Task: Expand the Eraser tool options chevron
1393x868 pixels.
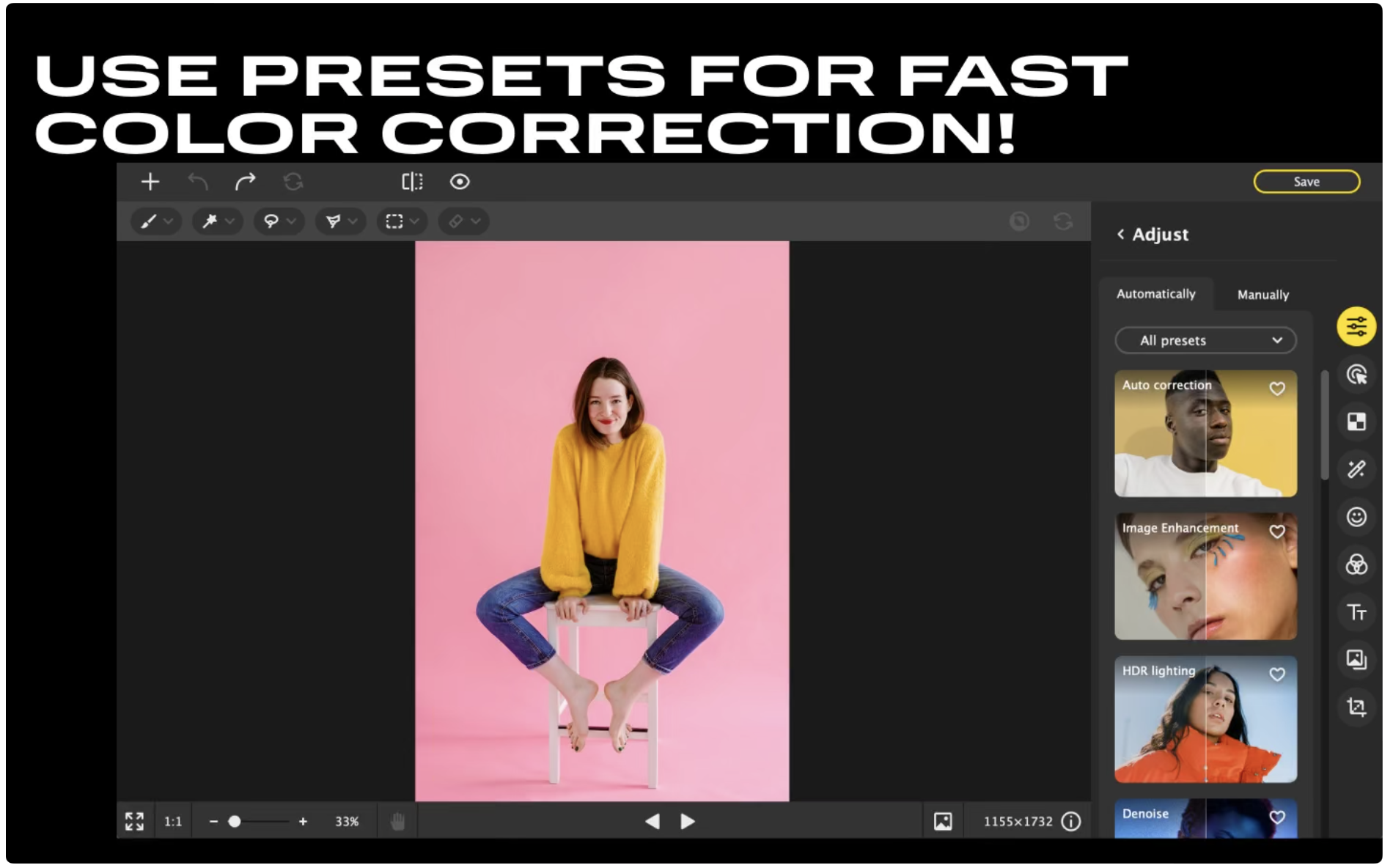Action: [x=477, y=221]
